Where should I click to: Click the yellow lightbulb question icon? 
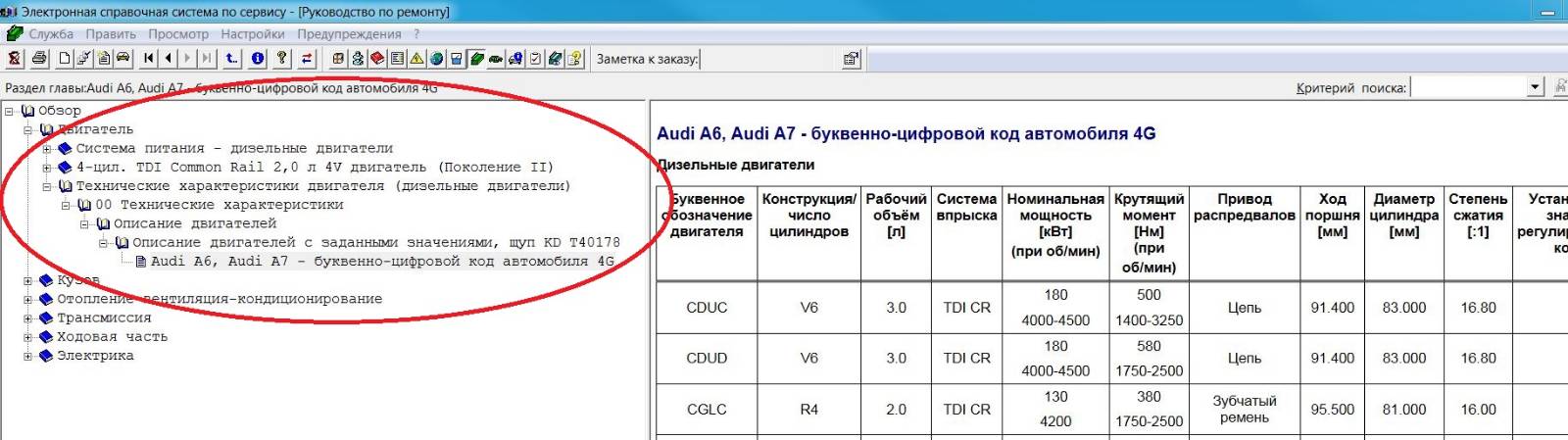coord(575,58)
